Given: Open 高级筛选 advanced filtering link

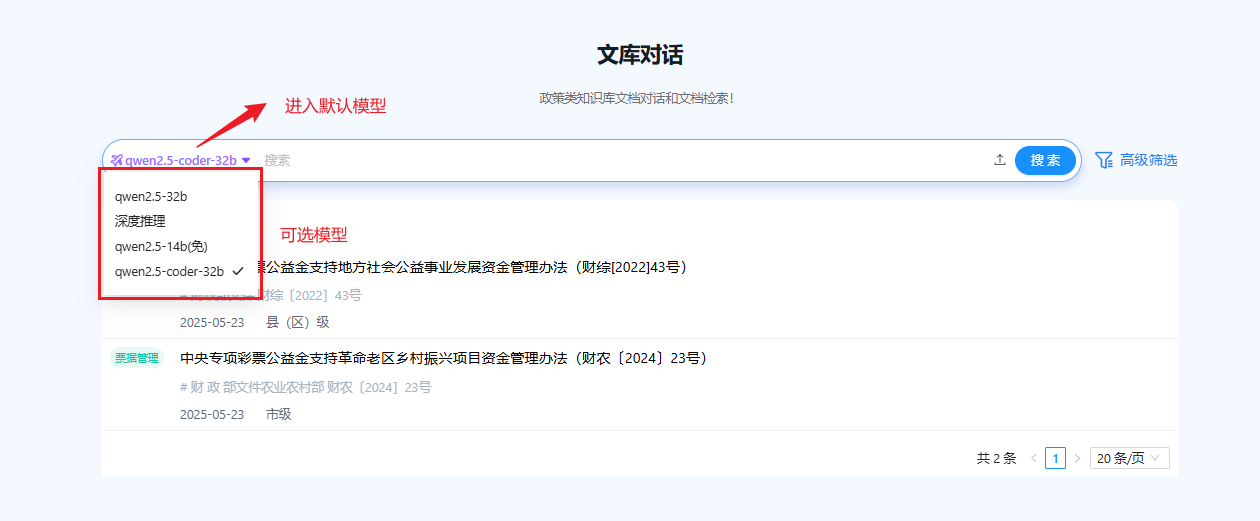Looking at the screenshot, I should (x=1148, y=160).
